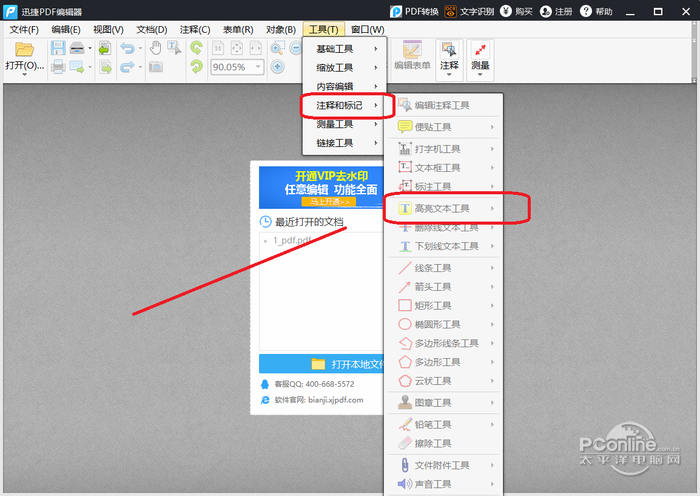Image resolution: width=700 pixels, height=496 pixels.
Task: Click 文字识别 OCR in title bar
Action: [469, 12]
